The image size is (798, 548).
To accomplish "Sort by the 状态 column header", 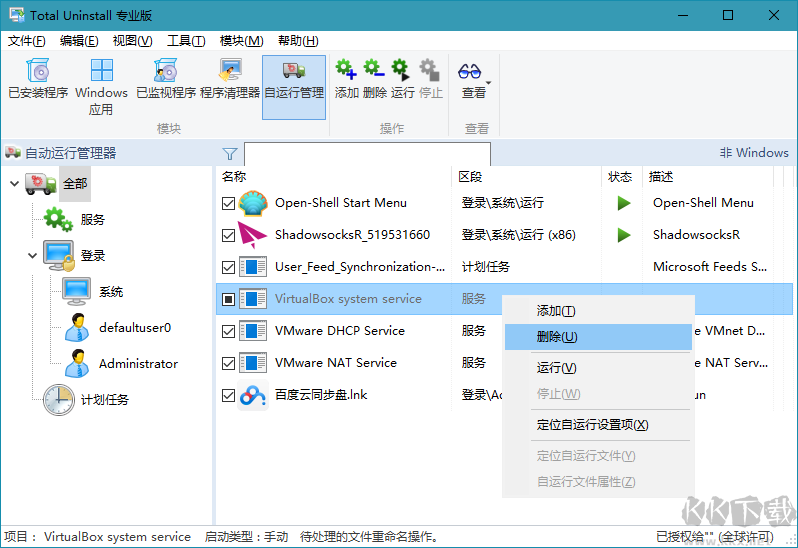I will [622, 177].
